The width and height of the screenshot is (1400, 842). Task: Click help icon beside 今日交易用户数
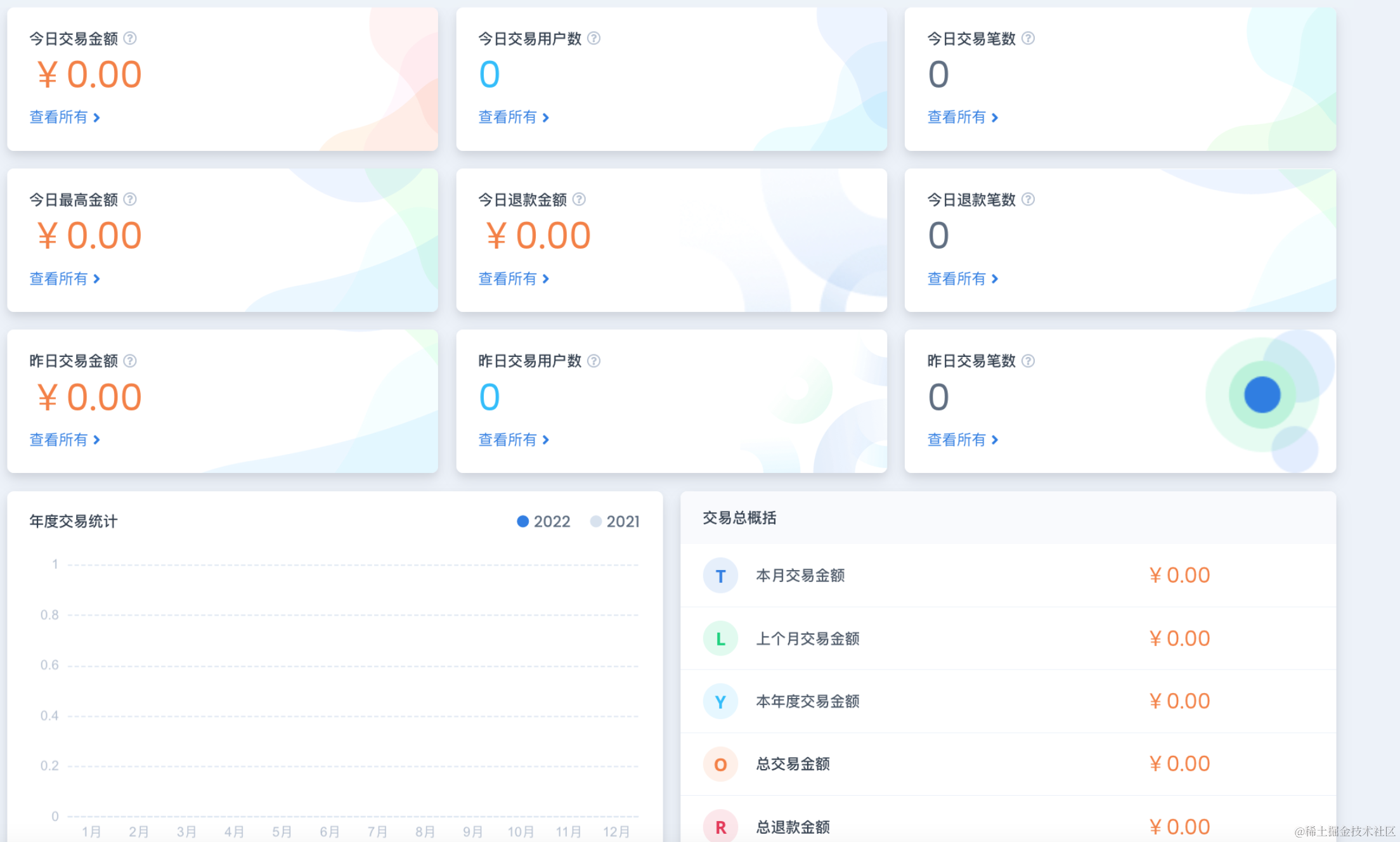pyautogui.click(x=593, y=39)
